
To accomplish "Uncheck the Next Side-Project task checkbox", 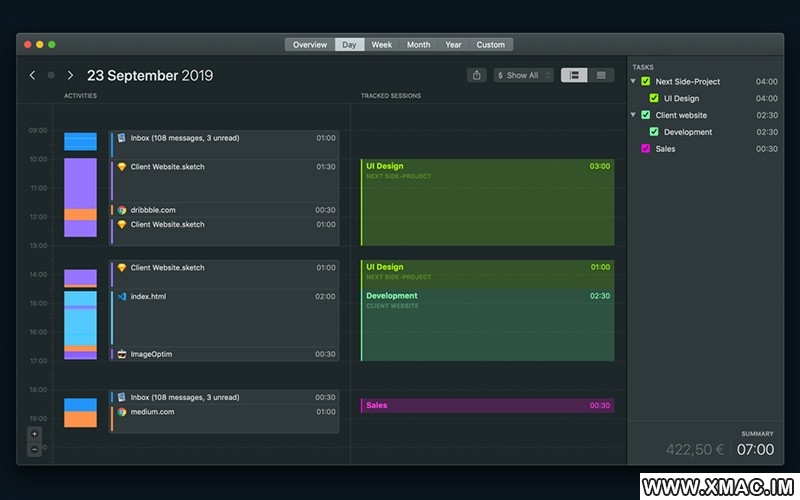I will click(646, 82).
